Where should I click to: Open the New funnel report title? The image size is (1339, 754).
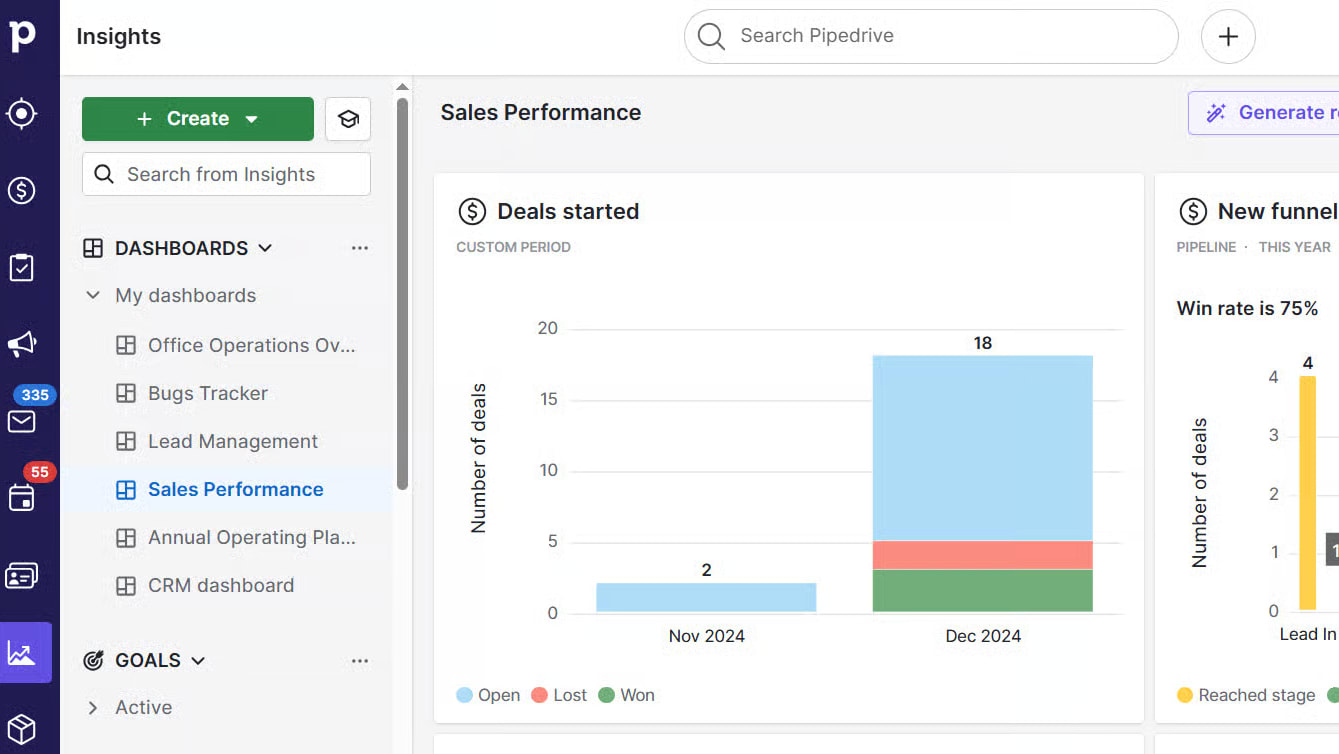pos(1277,212)
